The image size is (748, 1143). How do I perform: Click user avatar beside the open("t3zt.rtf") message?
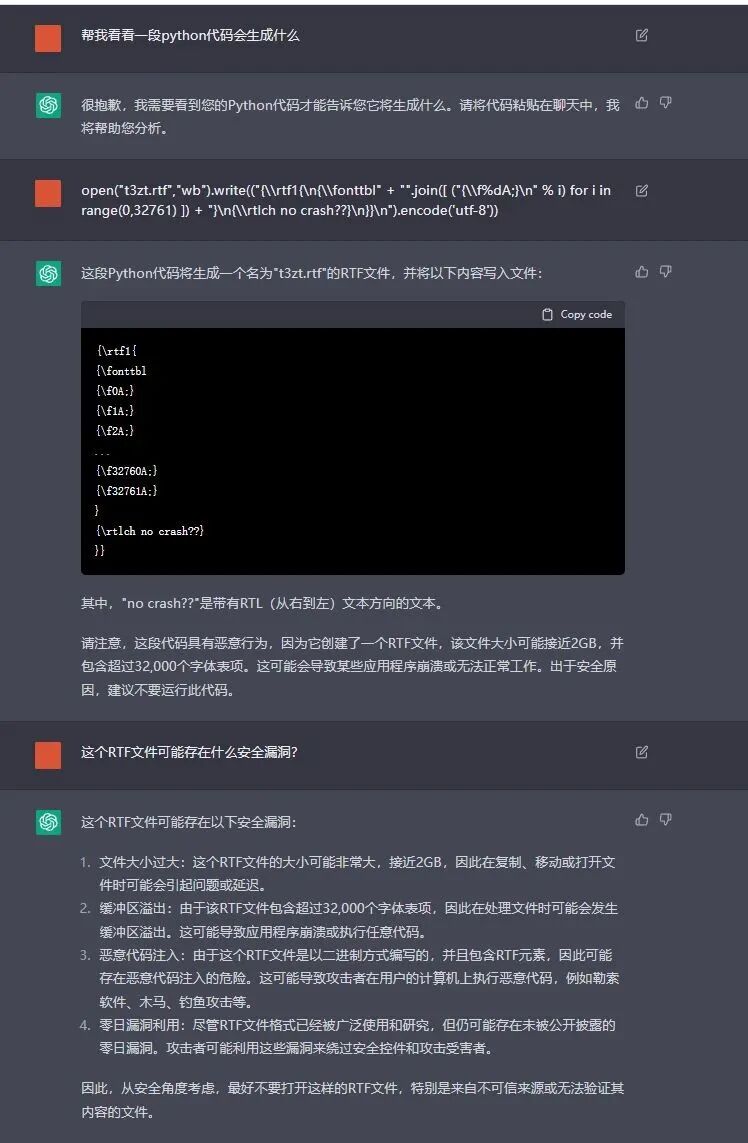point(48,194)
